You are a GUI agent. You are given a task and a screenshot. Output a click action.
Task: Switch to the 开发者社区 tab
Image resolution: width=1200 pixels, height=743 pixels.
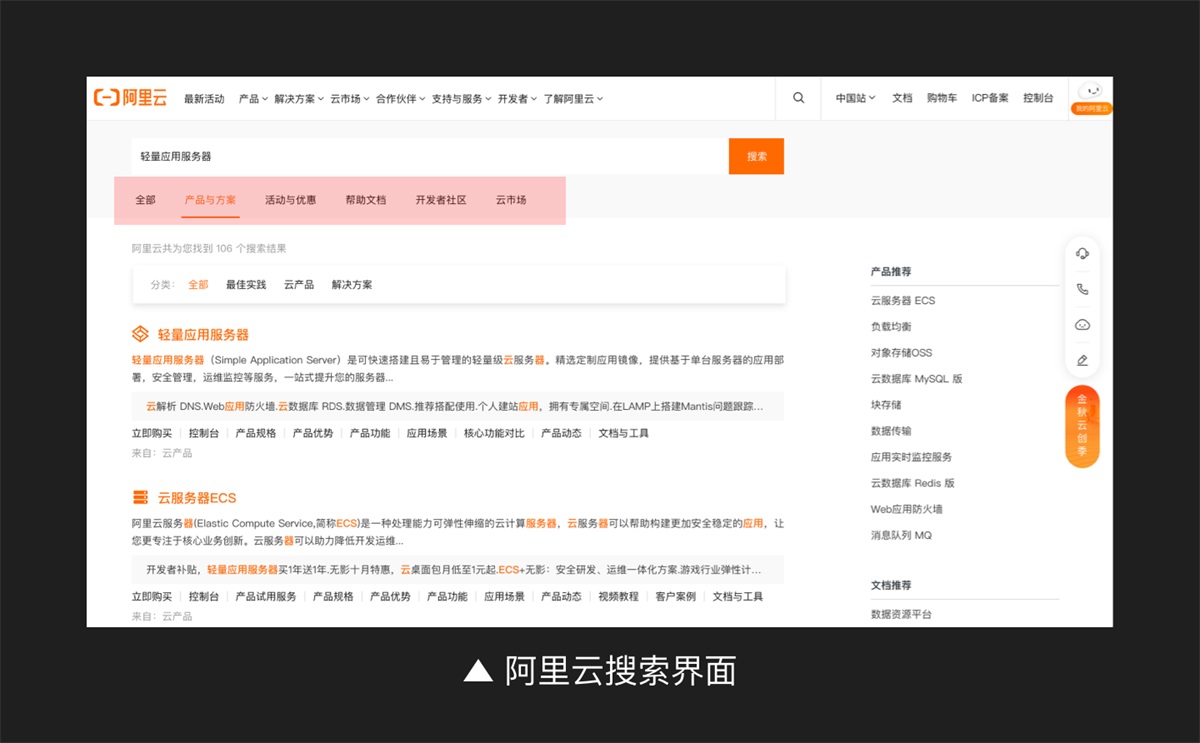coord(441,200)
